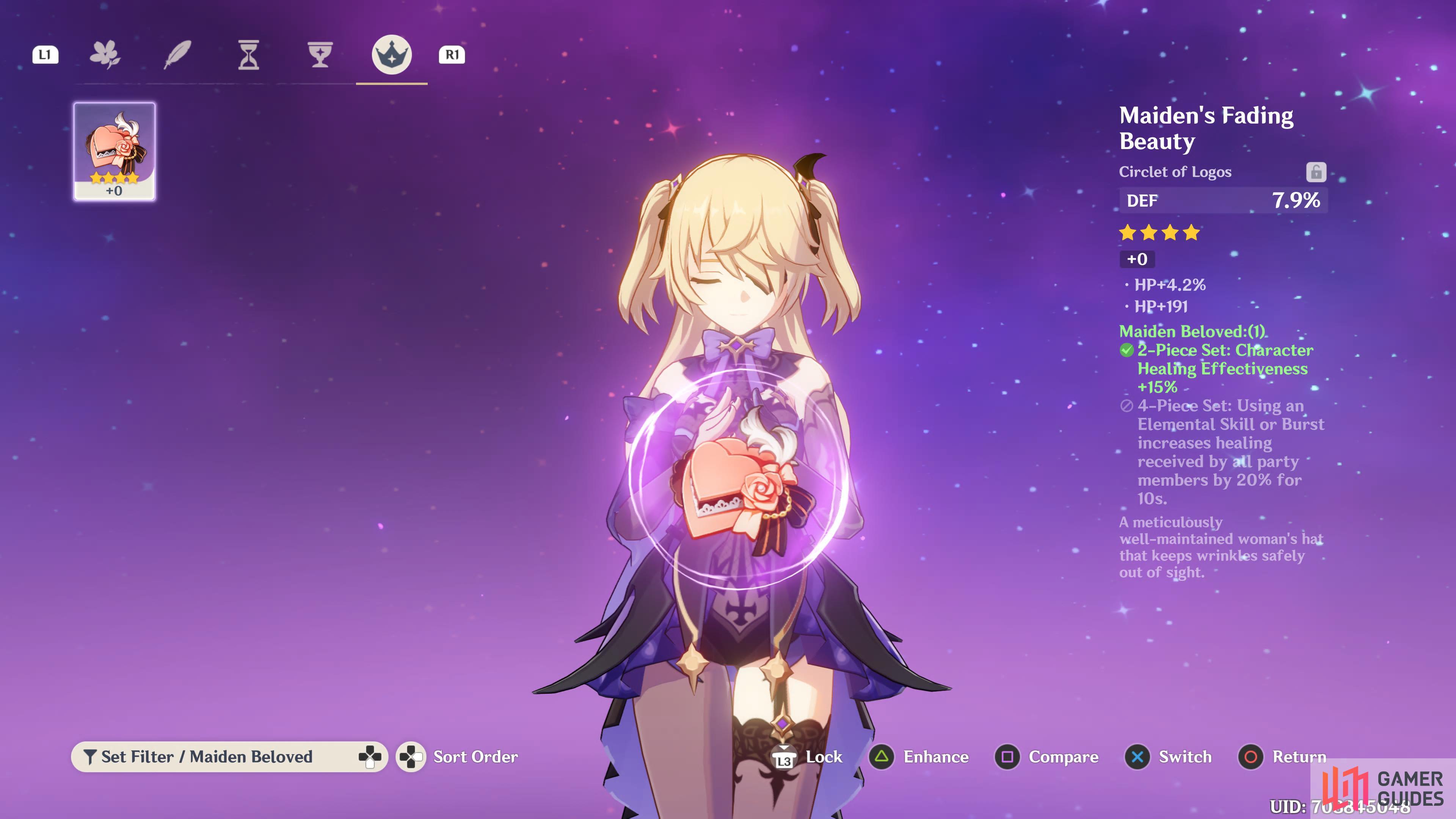Click the Lock label
This screenshot has height=819, width=1456.
[824, 757]
